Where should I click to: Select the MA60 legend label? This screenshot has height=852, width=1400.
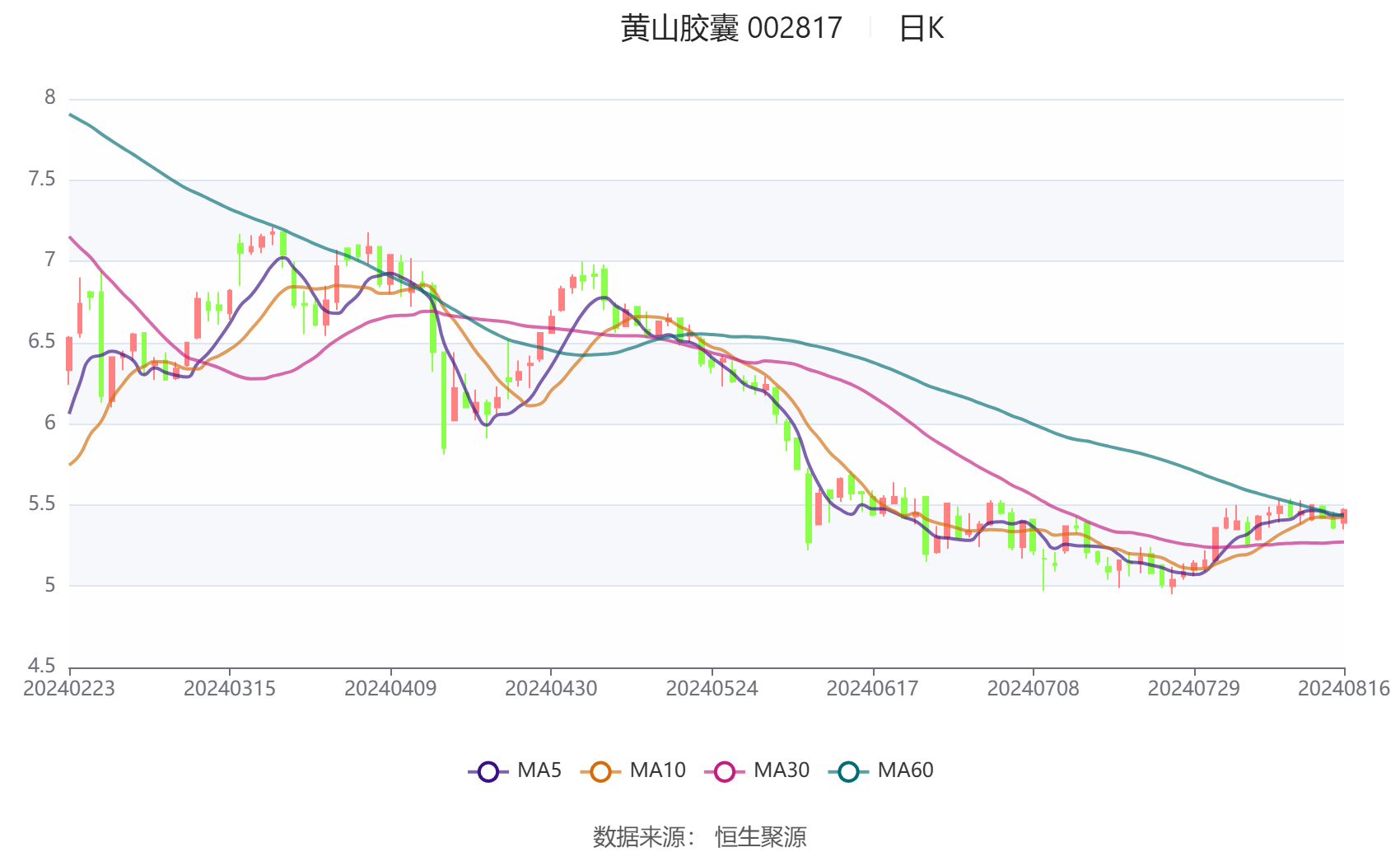pyautogui.click(x=905, y=770)
